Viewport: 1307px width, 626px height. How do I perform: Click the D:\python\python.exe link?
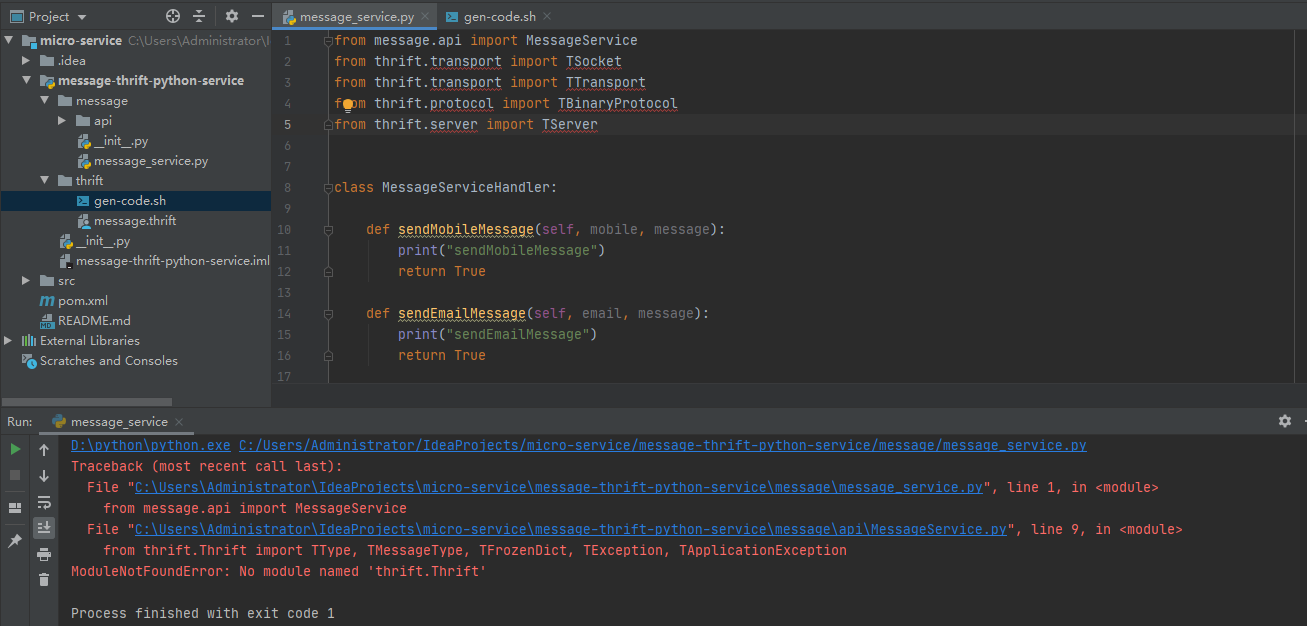point(150,446)
